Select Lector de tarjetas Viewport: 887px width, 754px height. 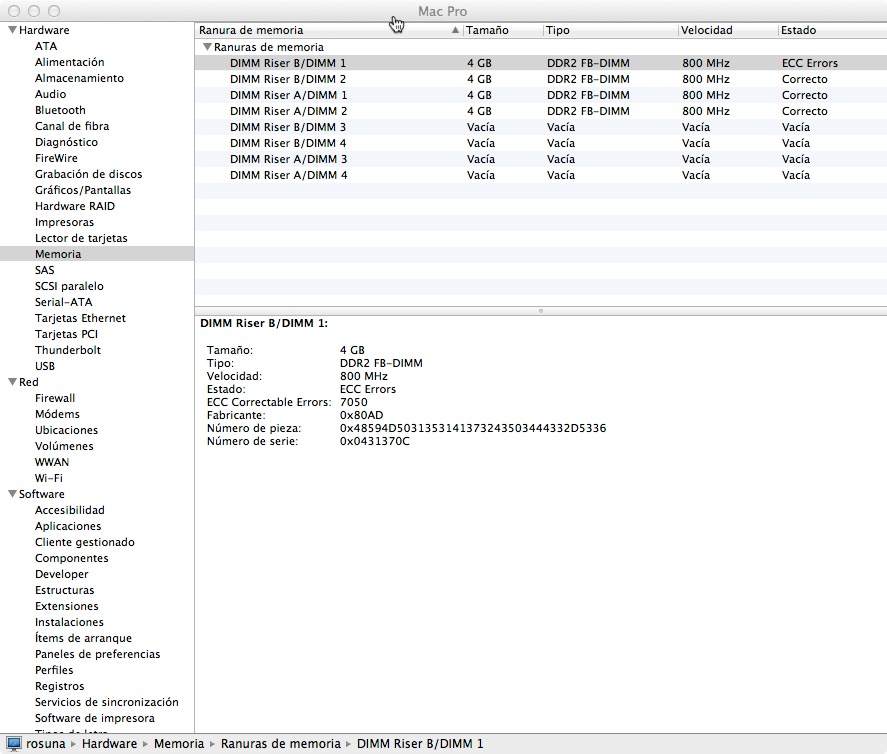tap(81, 238)
